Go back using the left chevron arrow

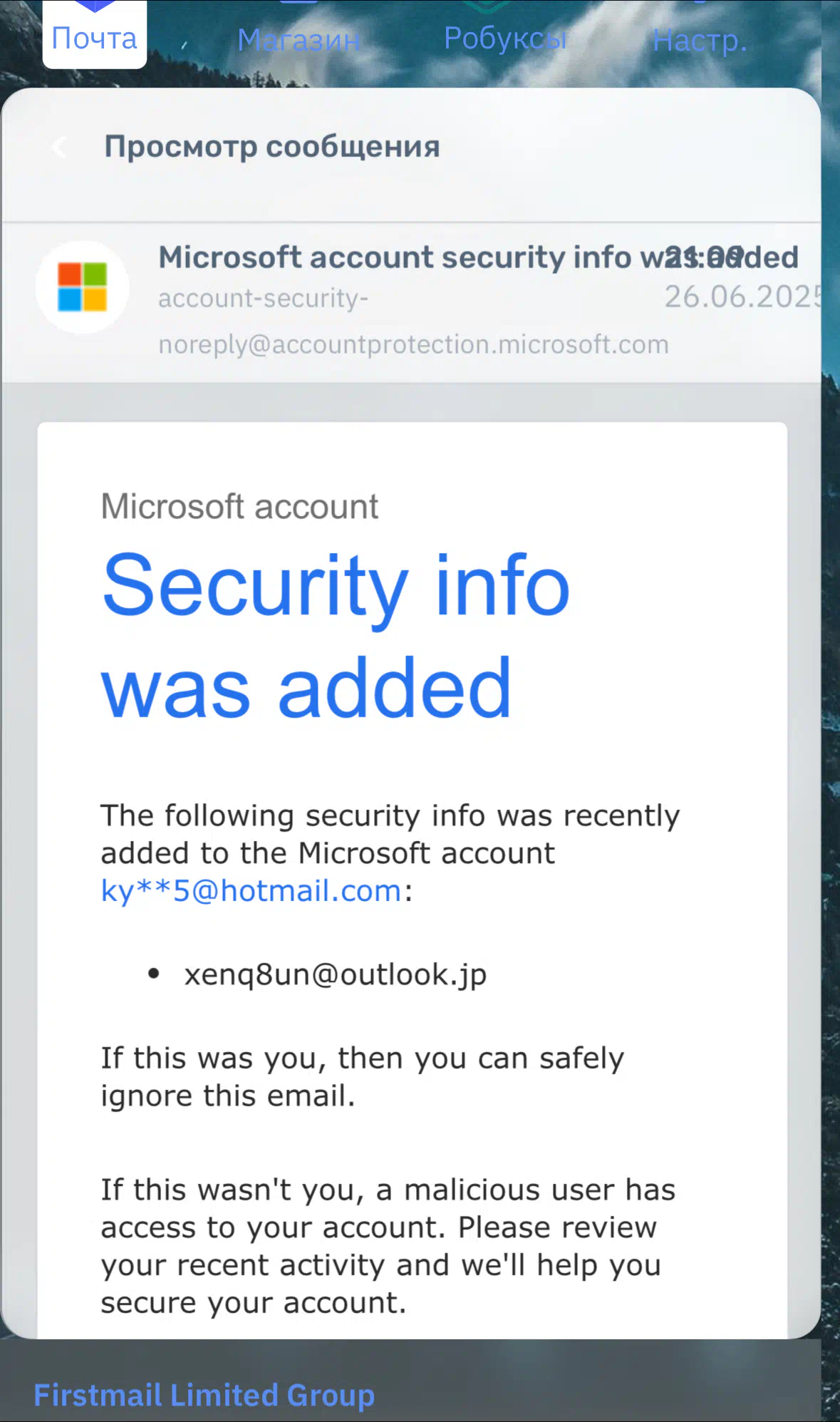(x=59, y=147)
